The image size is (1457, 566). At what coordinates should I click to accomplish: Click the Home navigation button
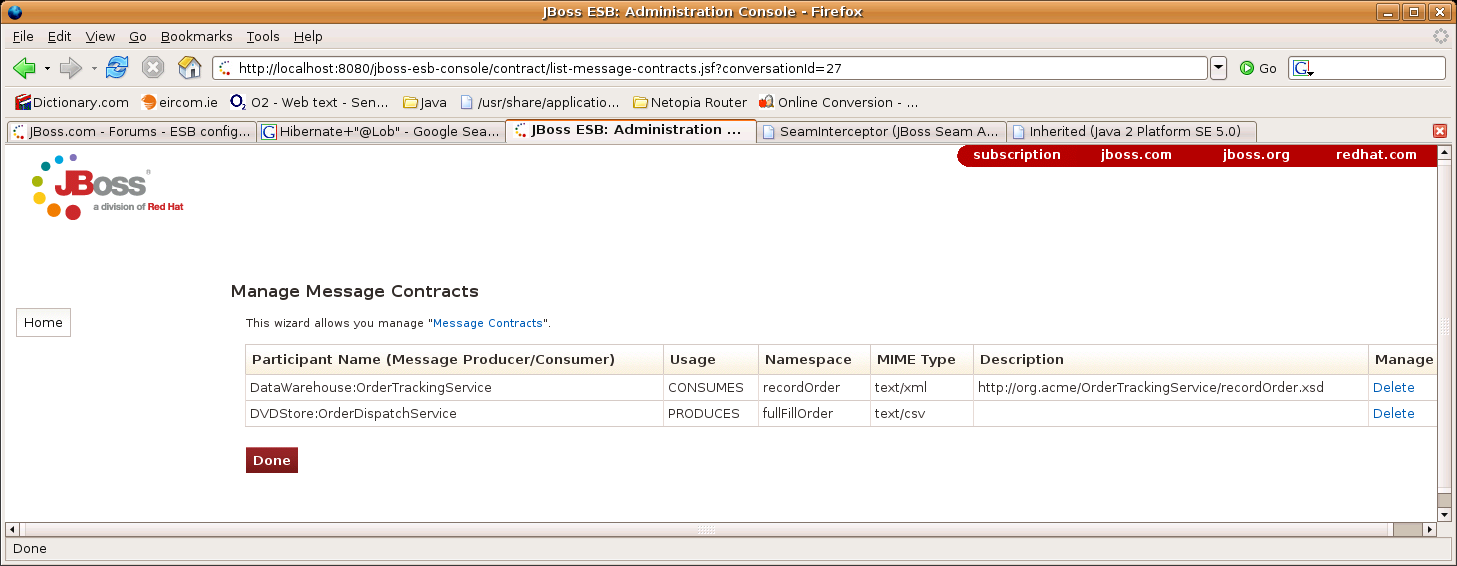[x=43, y=323]
